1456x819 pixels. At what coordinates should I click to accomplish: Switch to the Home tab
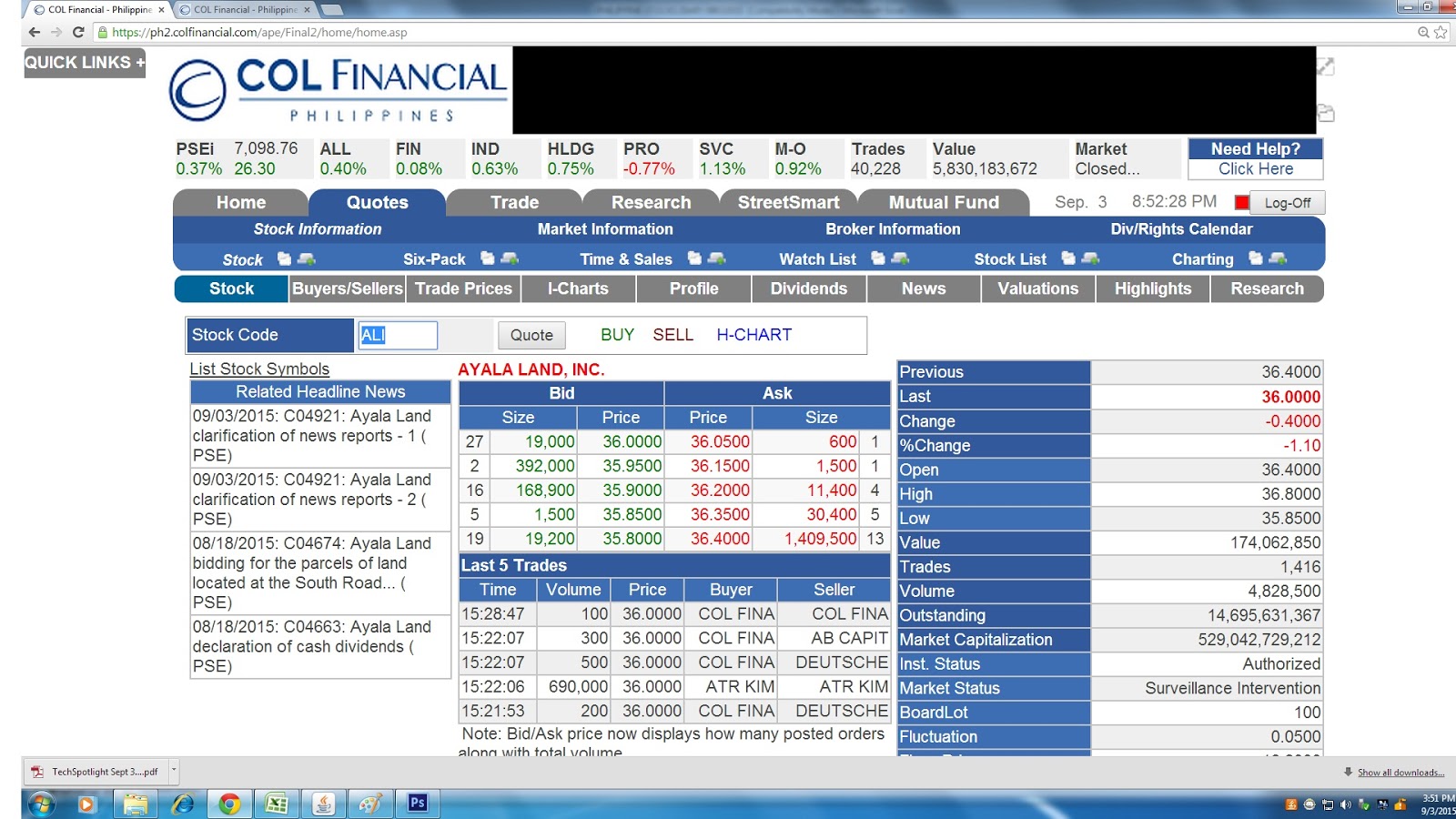point(241,202)
